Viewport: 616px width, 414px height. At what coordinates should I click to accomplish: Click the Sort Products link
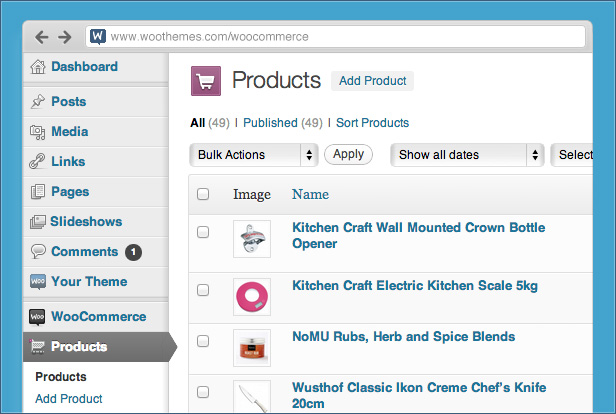point(372,123)
